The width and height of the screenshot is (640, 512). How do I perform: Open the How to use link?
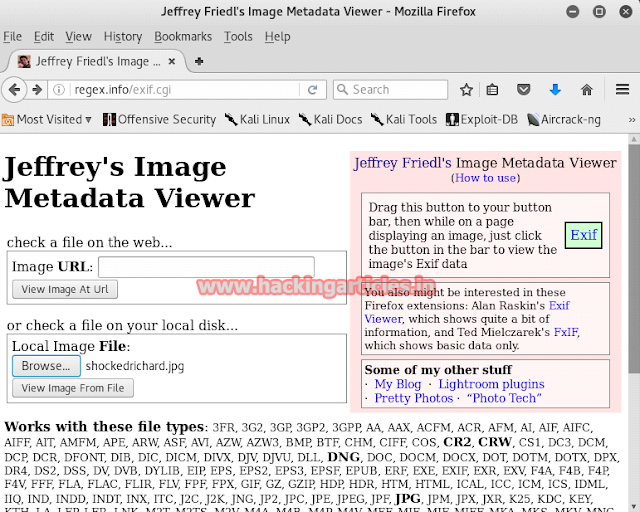click(x=485, y=178)
